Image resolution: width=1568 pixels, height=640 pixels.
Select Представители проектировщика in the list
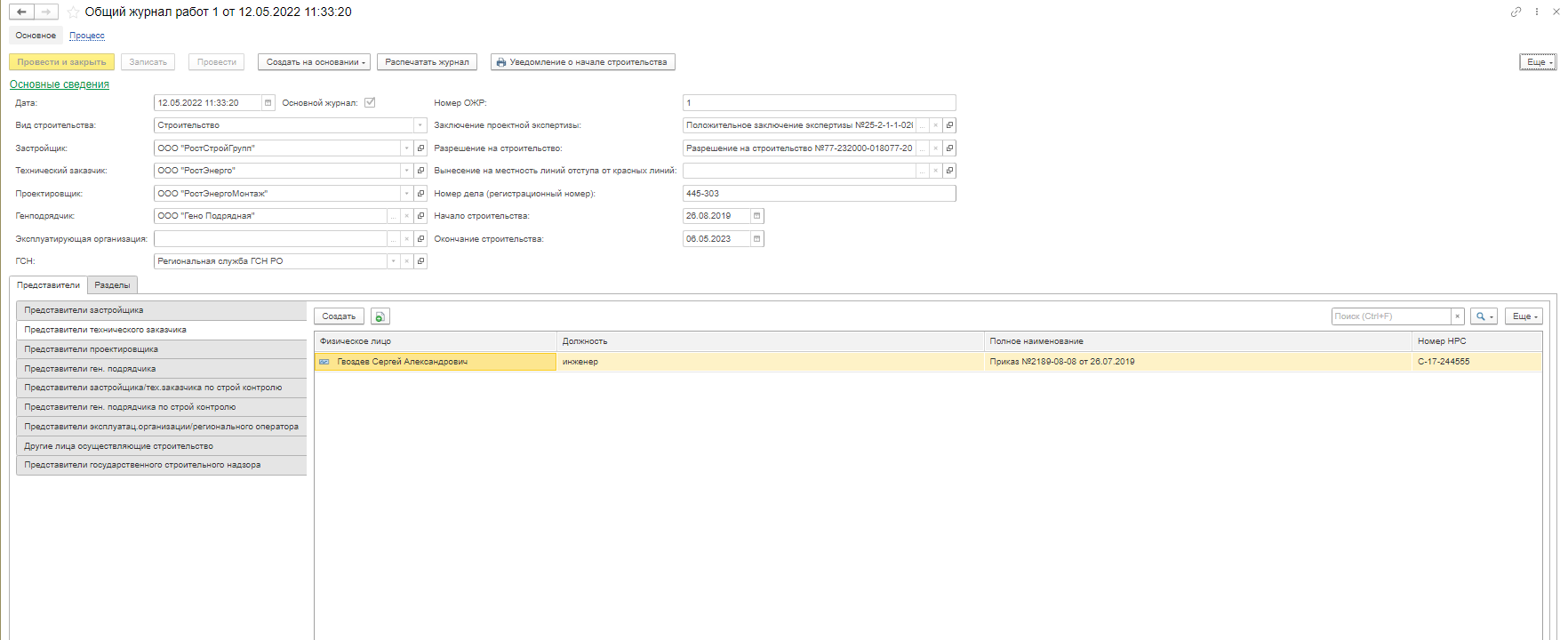pos(162,349)
